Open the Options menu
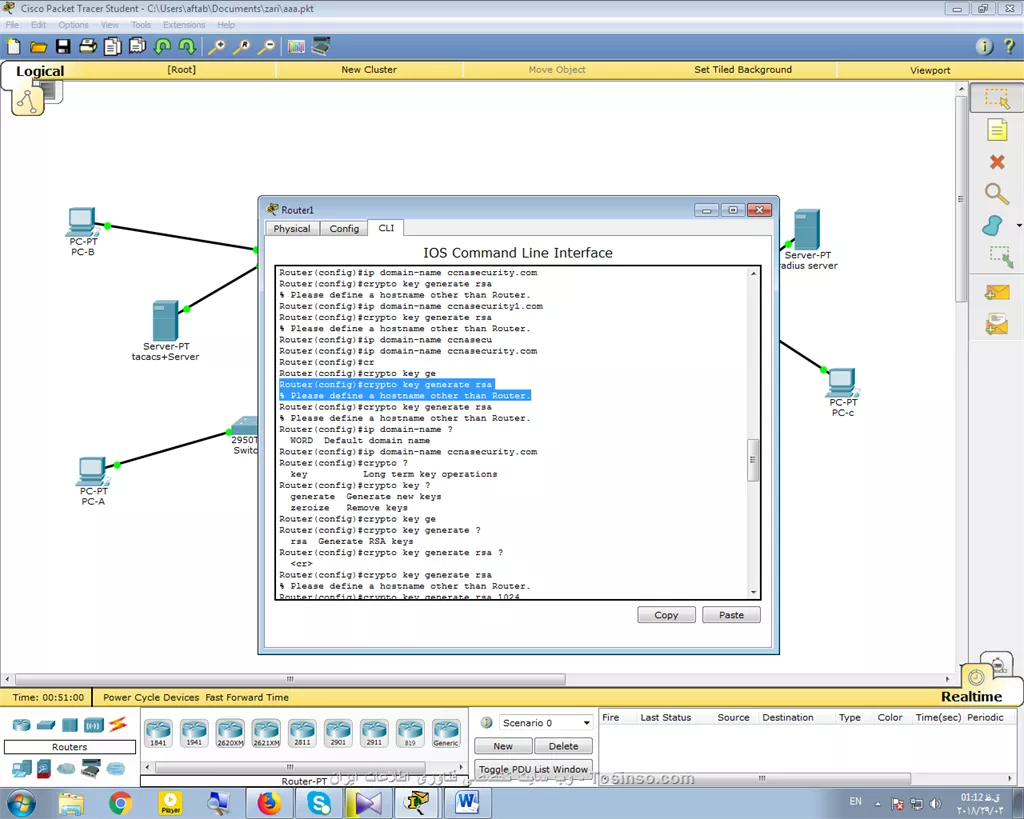Viewport: 1024px width, 819px height. pos(73,25)
